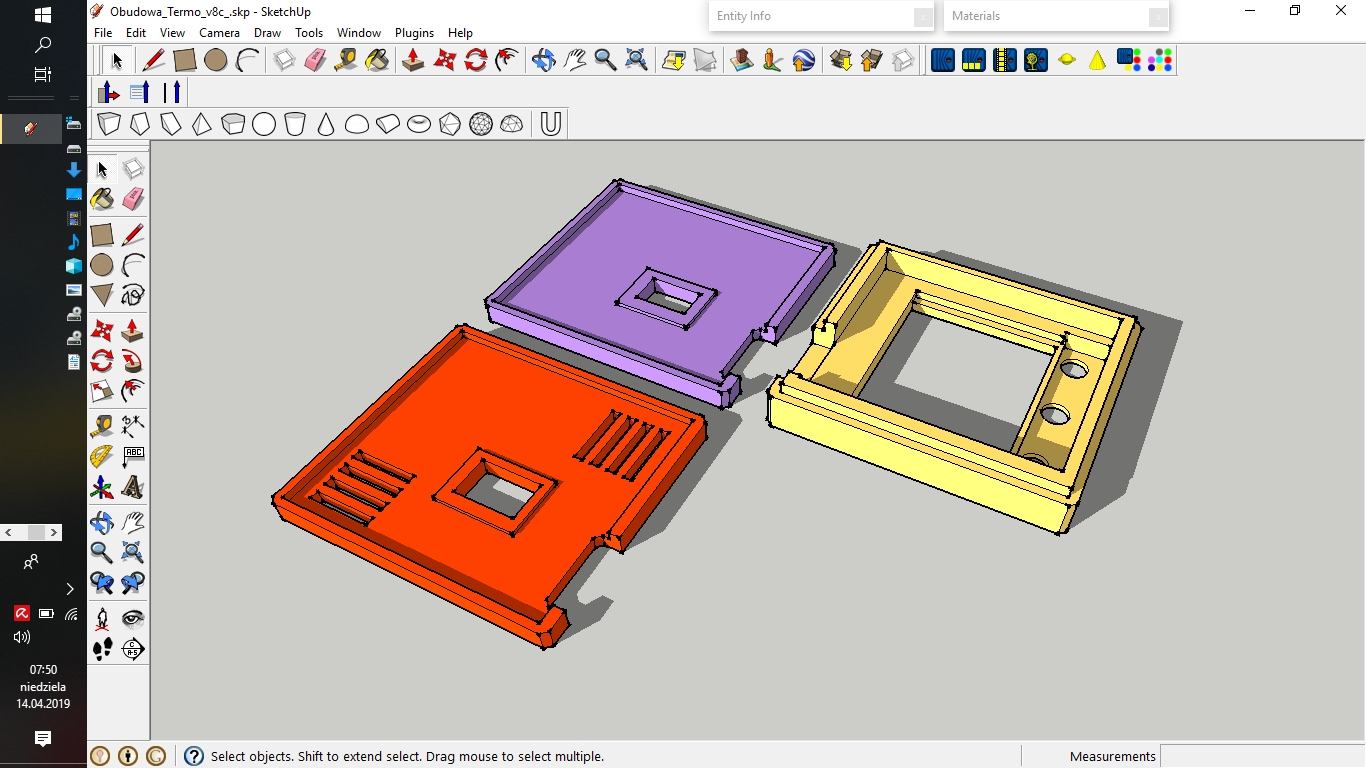
Task: Select the Polygon tool in Large Tool Set
Action: [102, 295]
